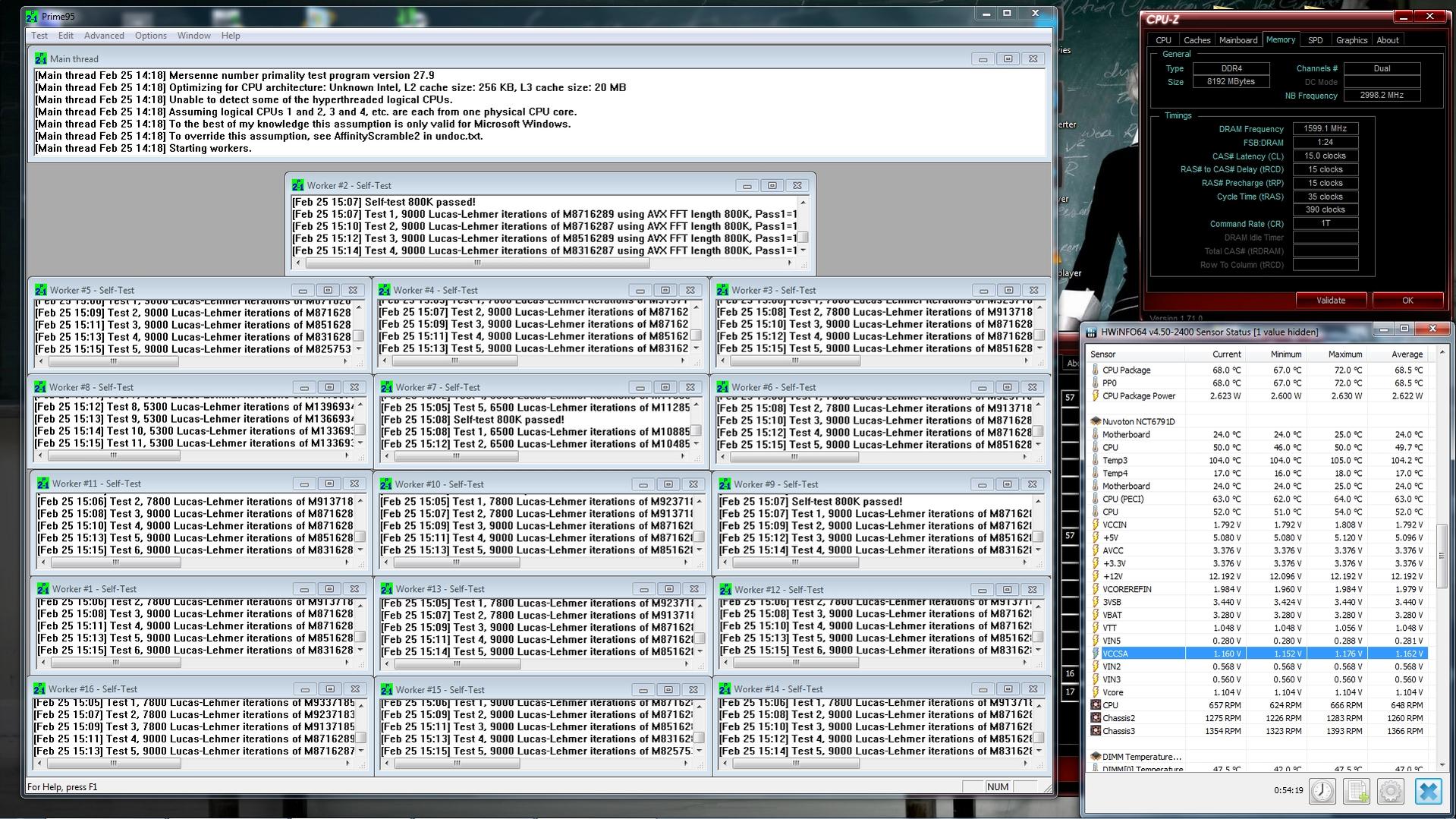
Task: Click the Worker #8 window icon
Action: (40, 387)
